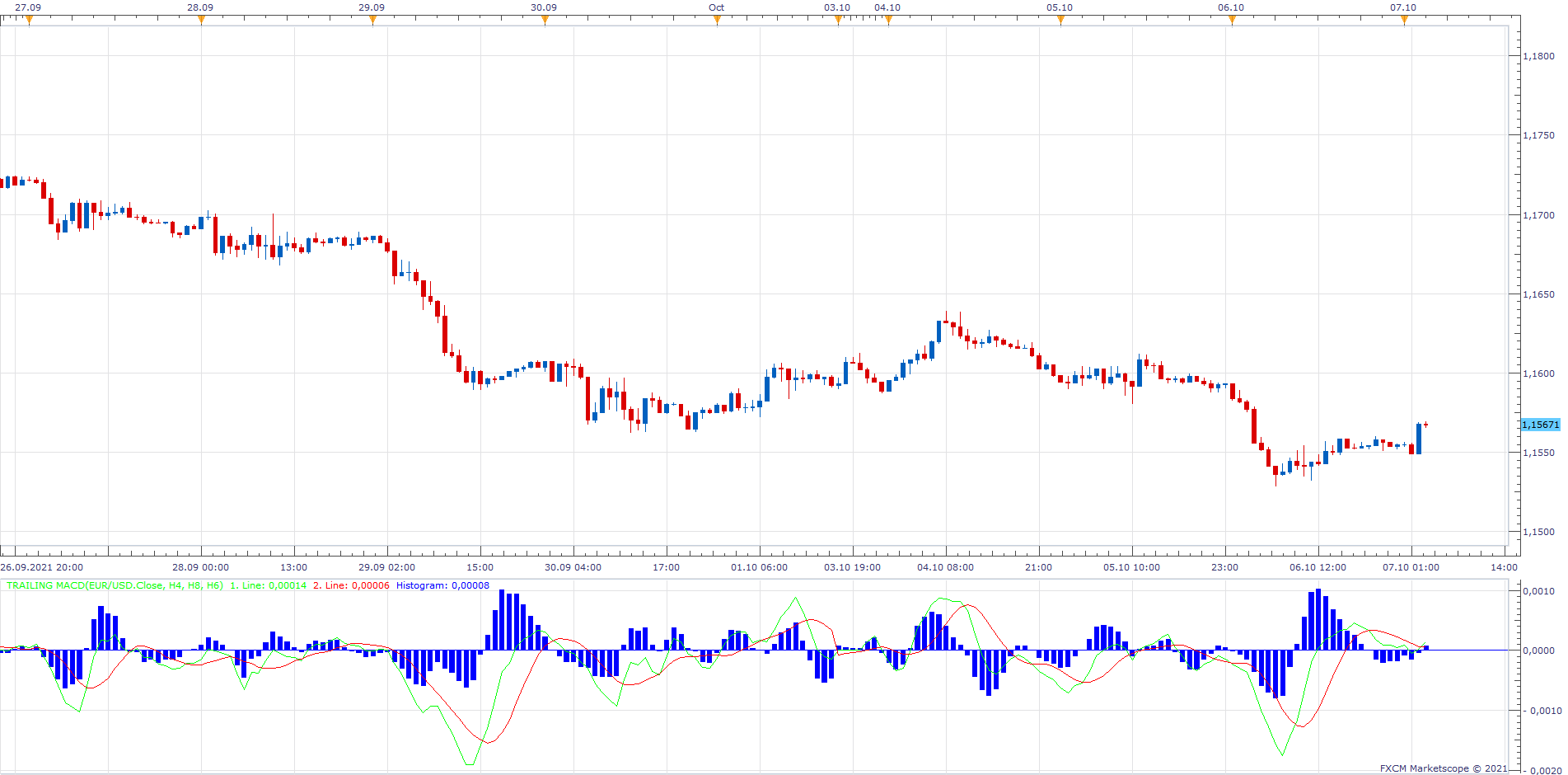The height and width of the screenshot is (775, 1568).
Task: Click the 1,1500 price axis label
Action: [x=1538, y=532]
